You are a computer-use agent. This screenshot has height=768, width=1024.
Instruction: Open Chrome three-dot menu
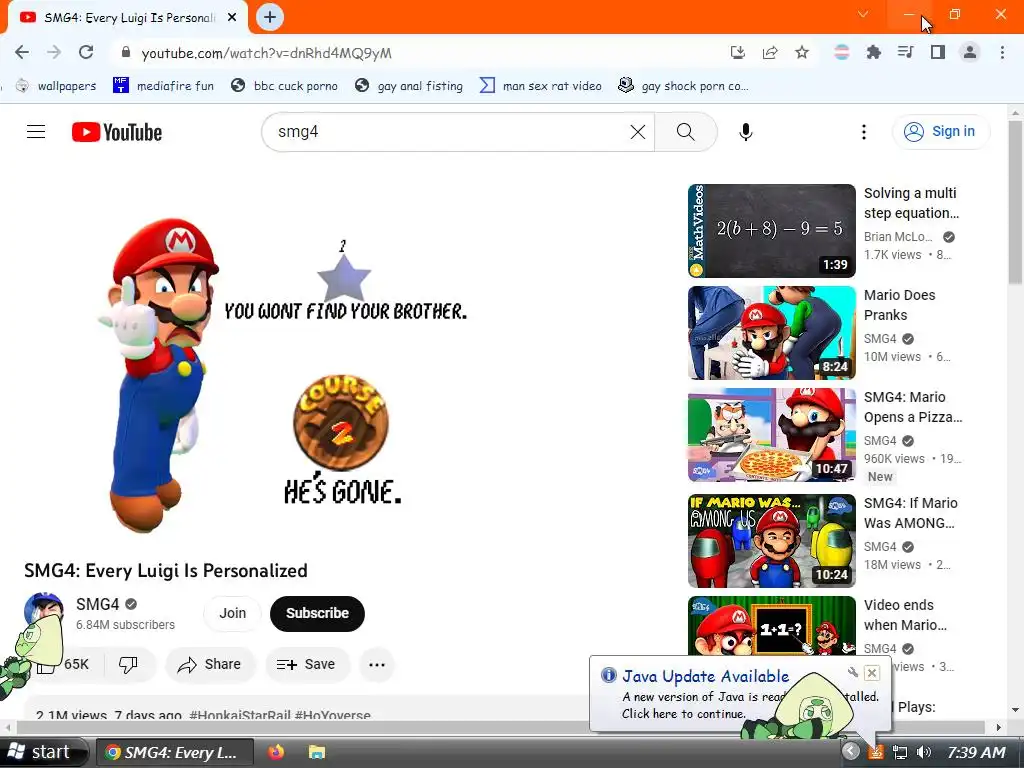1002,53
